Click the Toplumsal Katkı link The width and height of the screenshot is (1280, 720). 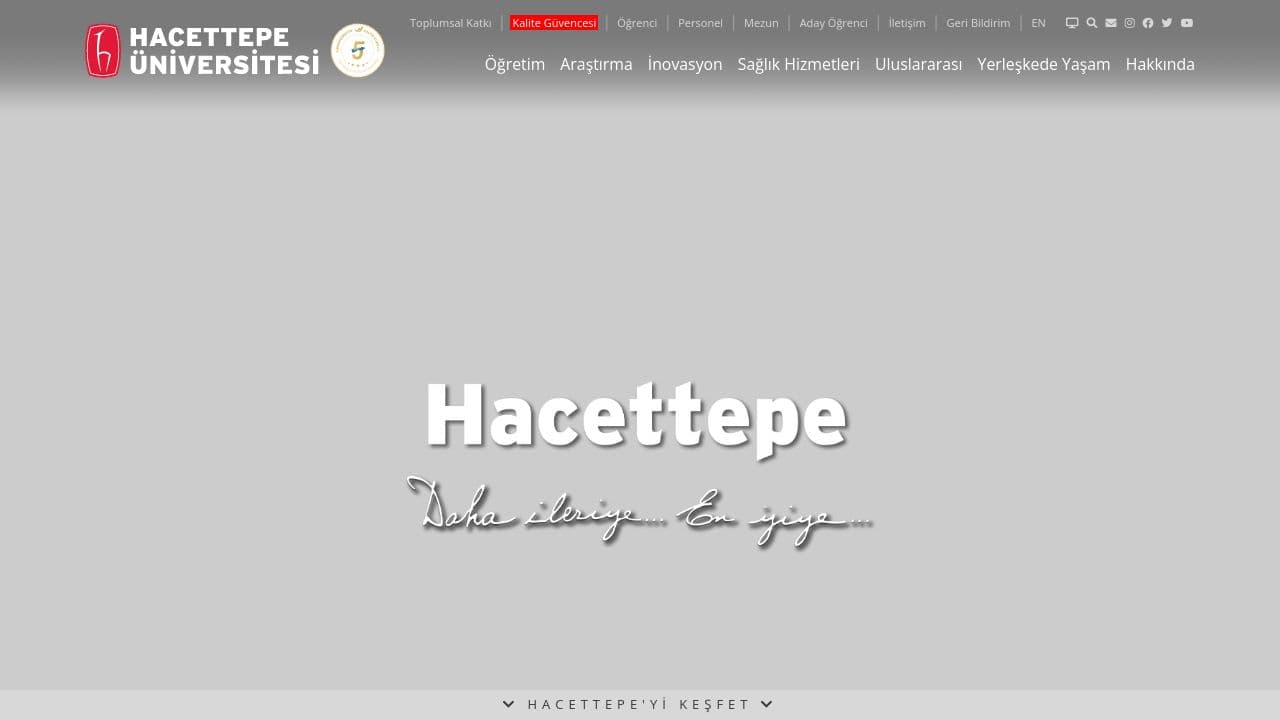[x=450, y=22]
